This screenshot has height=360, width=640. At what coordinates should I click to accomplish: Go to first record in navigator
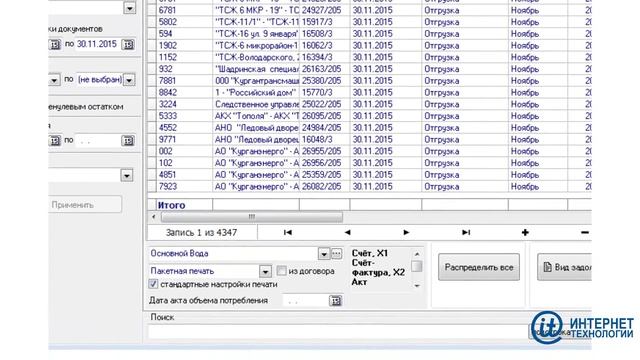click(x=288, y=232)
